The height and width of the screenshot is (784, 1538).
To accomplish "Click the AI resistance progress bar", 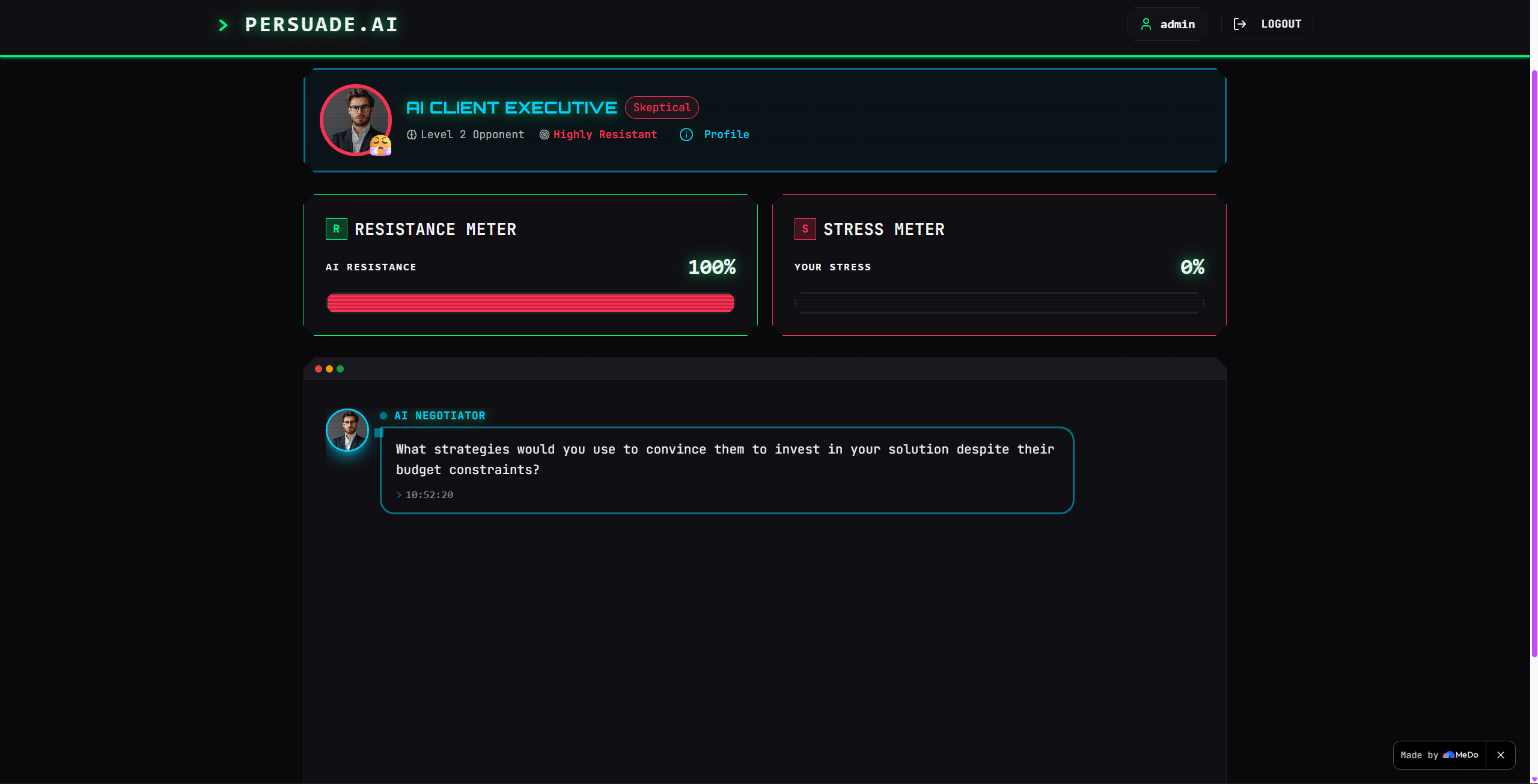I will (x=531, y=303).
